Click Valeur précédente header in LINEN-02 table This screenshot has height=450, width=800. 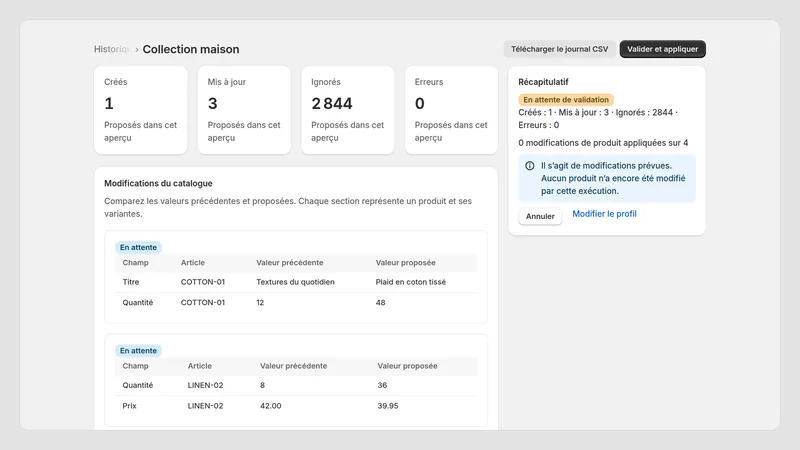tap(293, 366)
